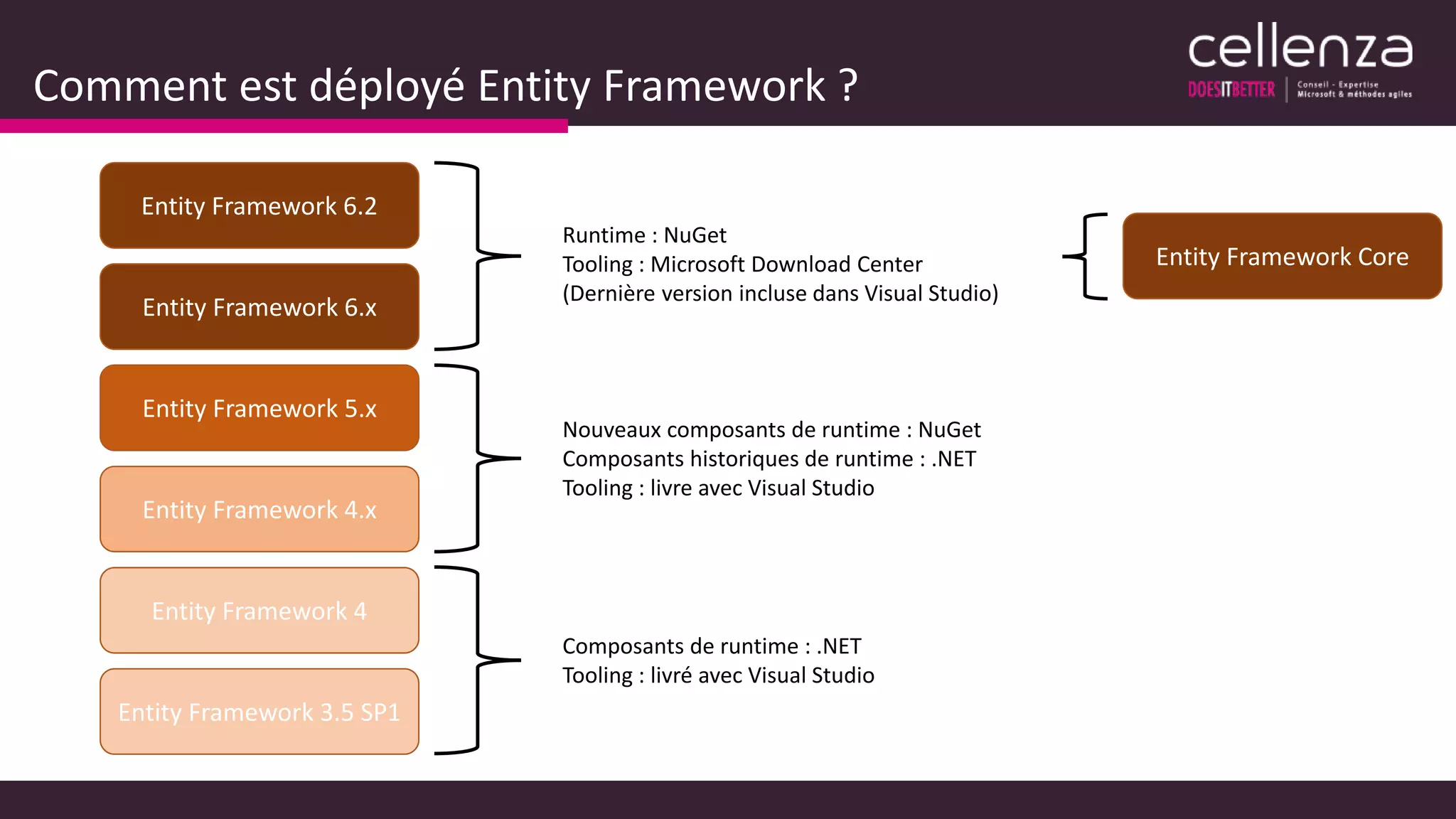Click the Entity Framework 4 box
The image size is (1456, 819).
259,611
